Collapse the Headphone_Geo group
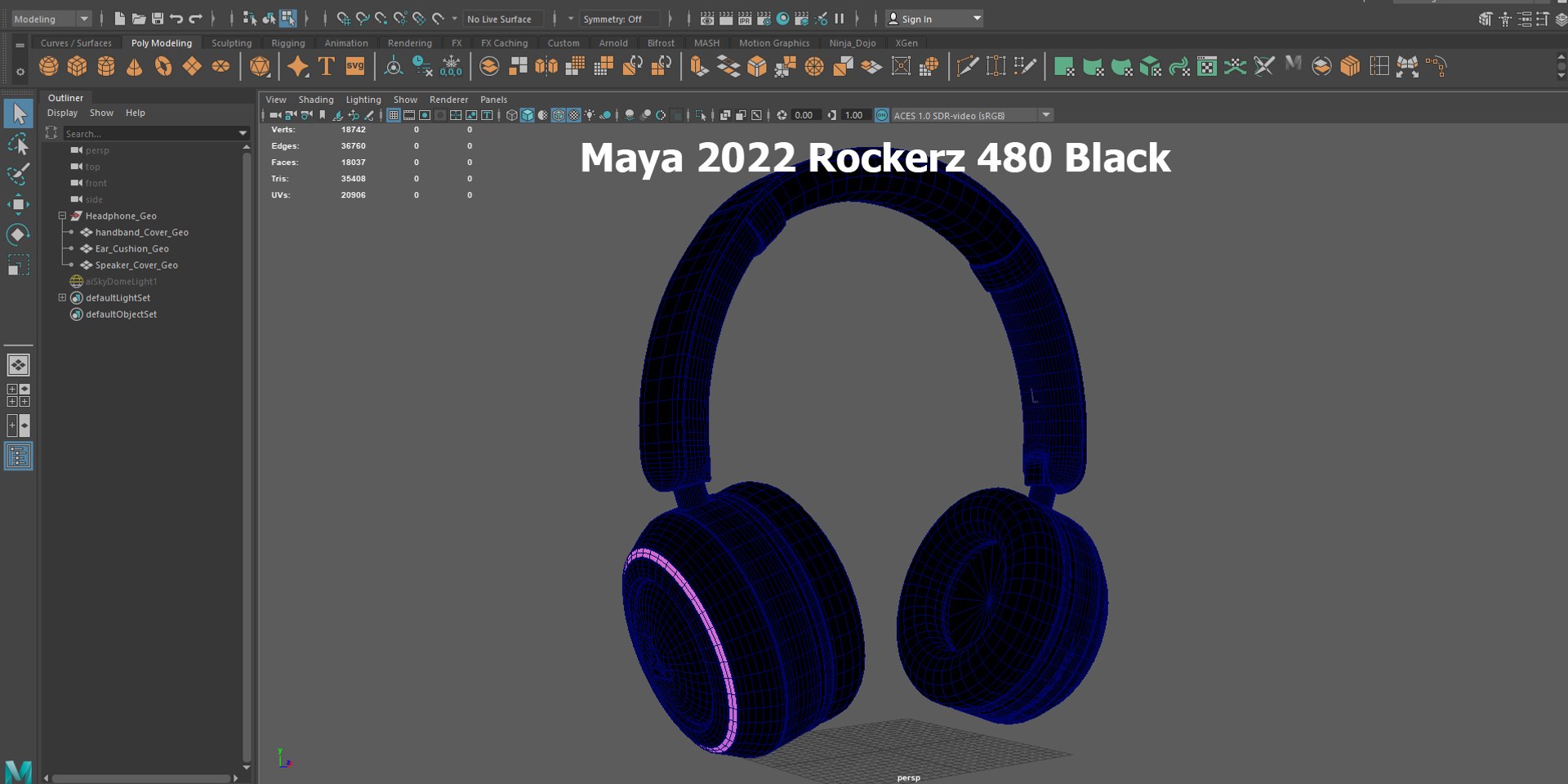This screenshot has width=1568, height=784. [62, 216]
